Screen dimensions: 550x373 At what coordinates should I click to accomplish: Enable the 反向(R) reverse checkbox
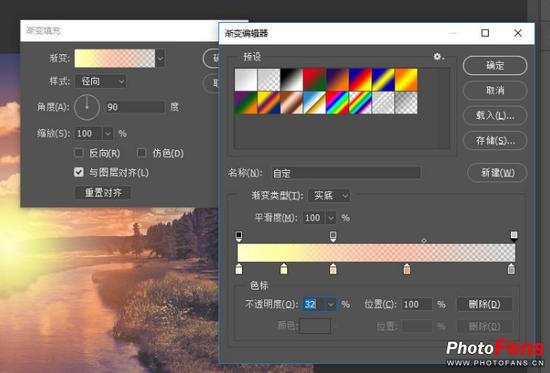coord(79,153)
